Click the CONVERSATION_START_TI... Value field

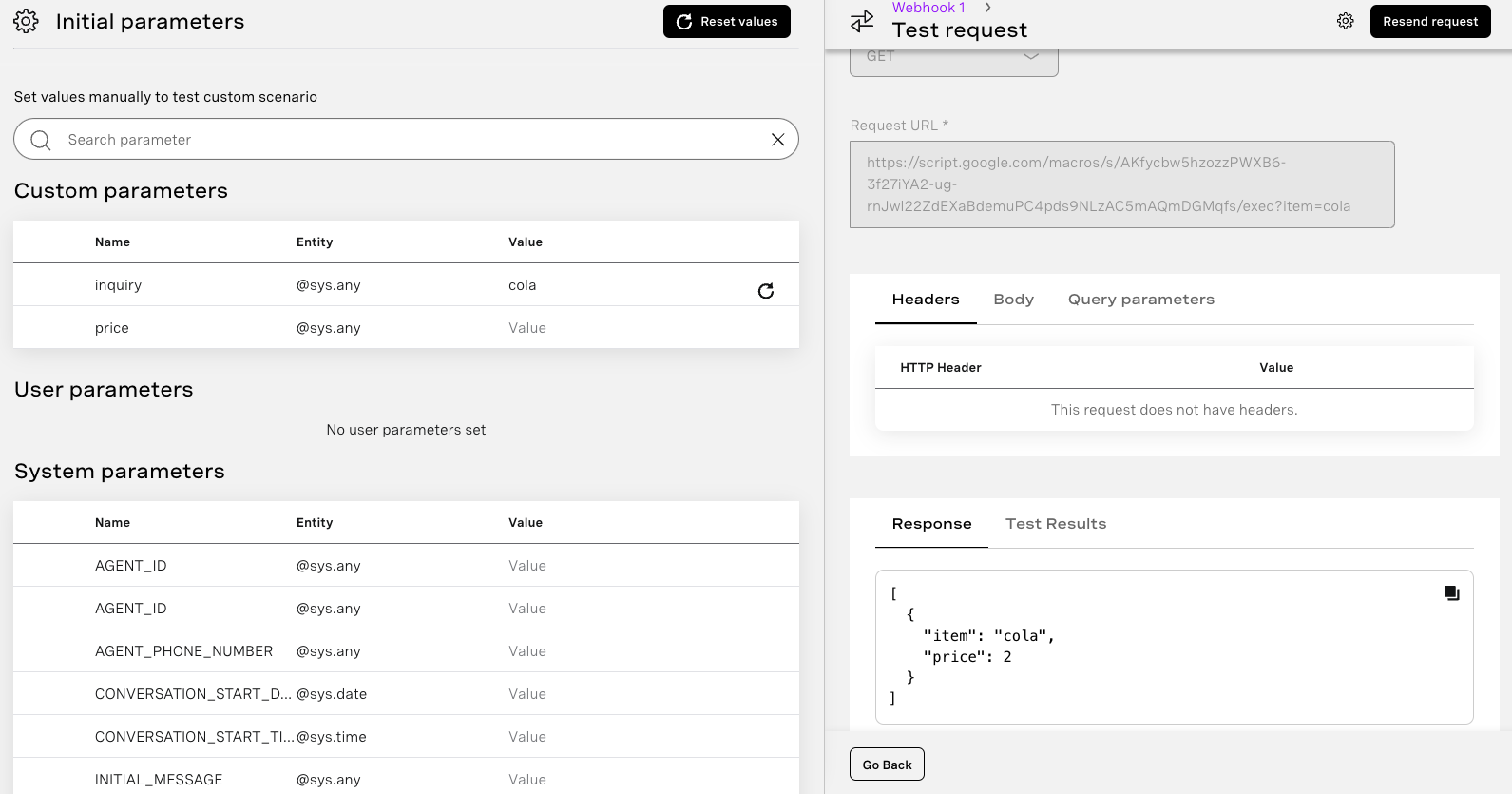(x=527, y=737)
